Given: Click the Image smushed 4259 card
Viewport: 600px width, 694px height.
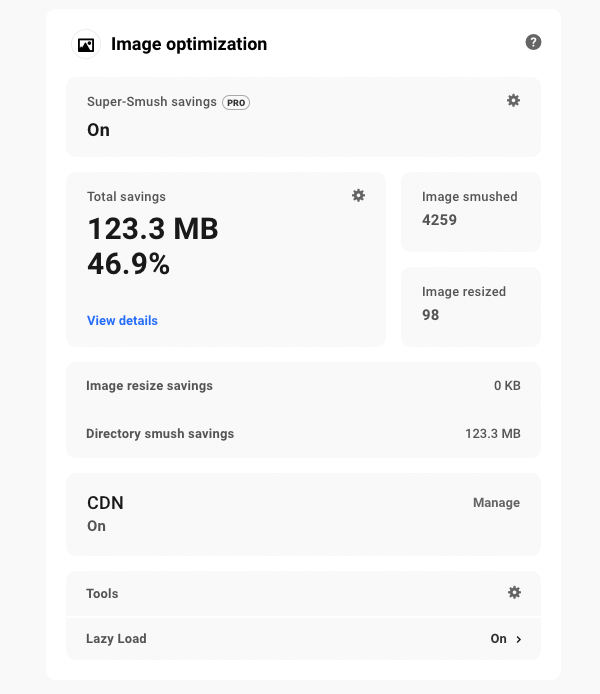Looking at the screenshot, I should pos(470,209).
